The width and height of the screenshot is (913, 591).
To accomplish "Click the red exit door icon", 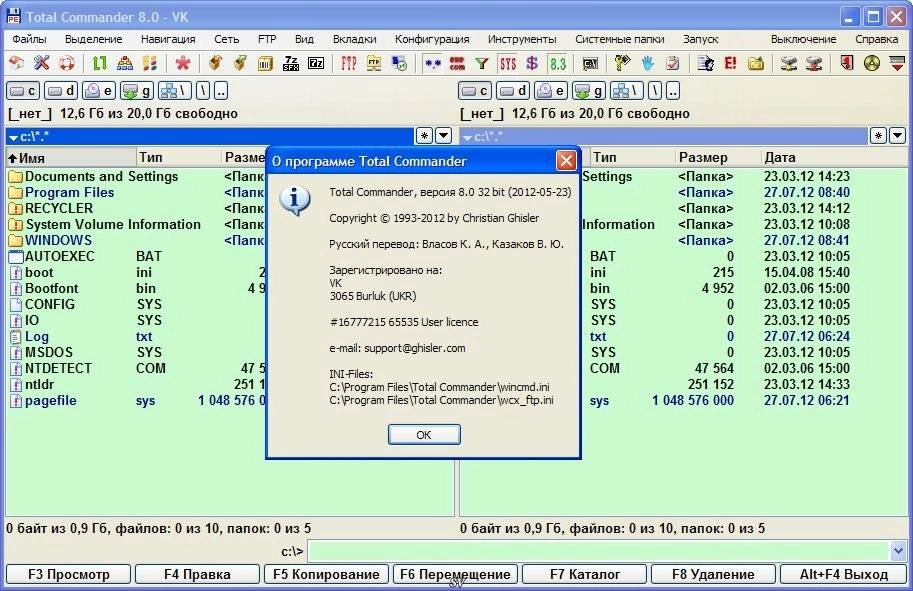I will (x=847, y=63).
